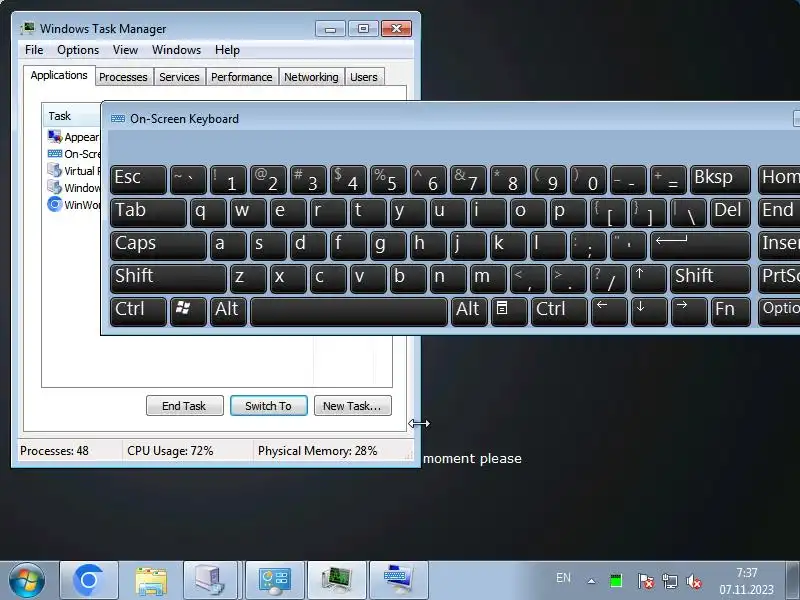Click the End Task button
800x600 pixels.
pos(185,406)
